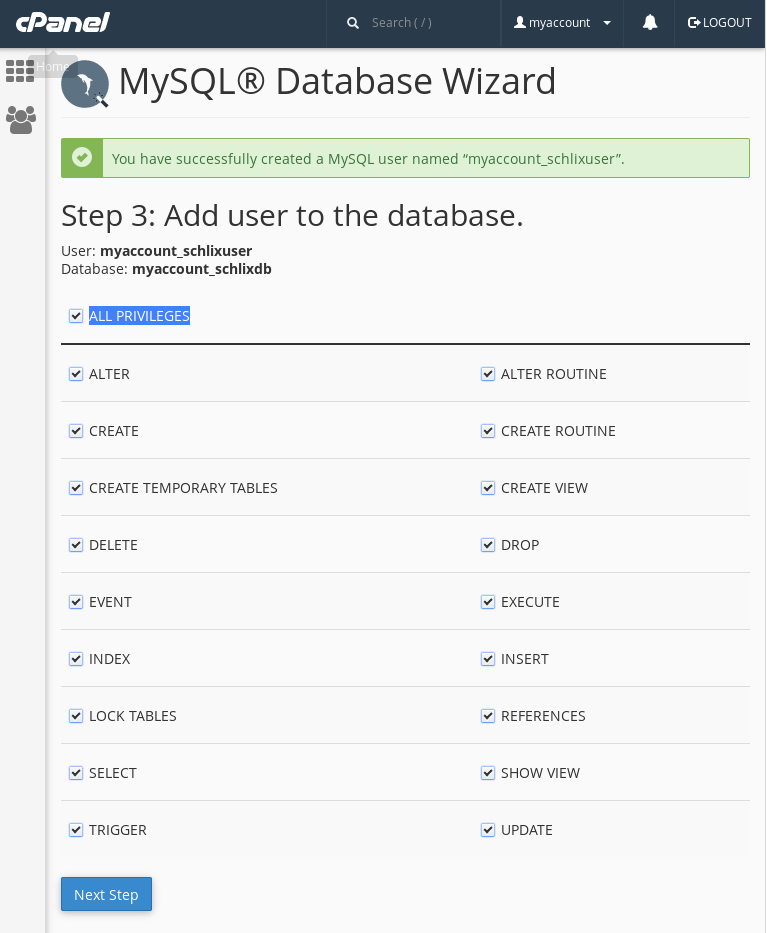
Task: Click the myaccount user silhouette icon
Action: point(519,23)
